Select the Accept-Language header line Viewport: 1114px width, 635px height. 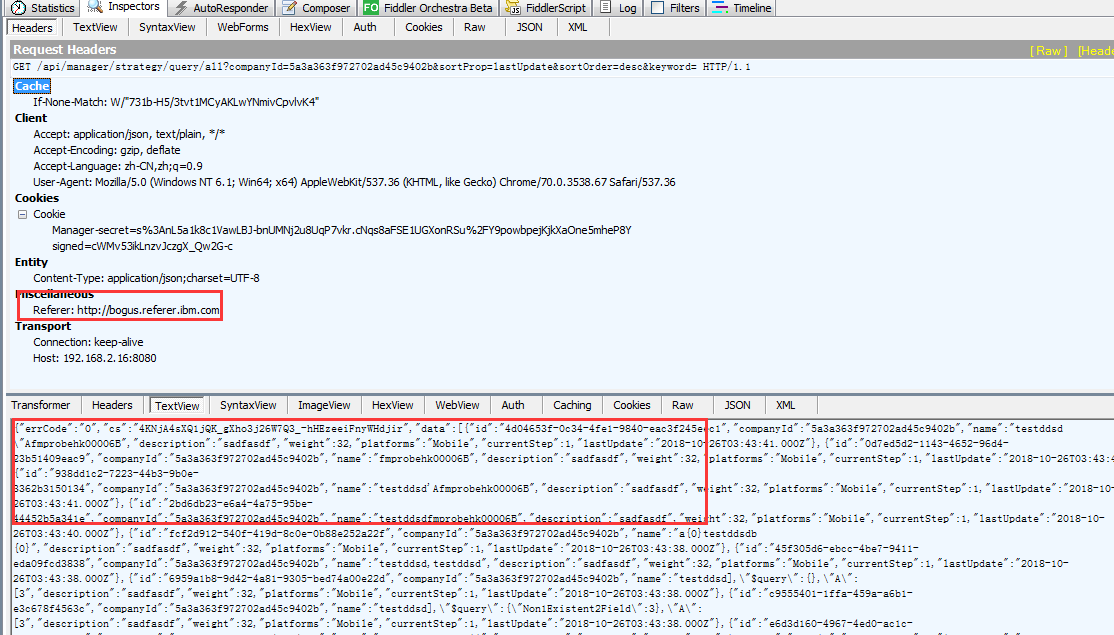click(117, 165)
